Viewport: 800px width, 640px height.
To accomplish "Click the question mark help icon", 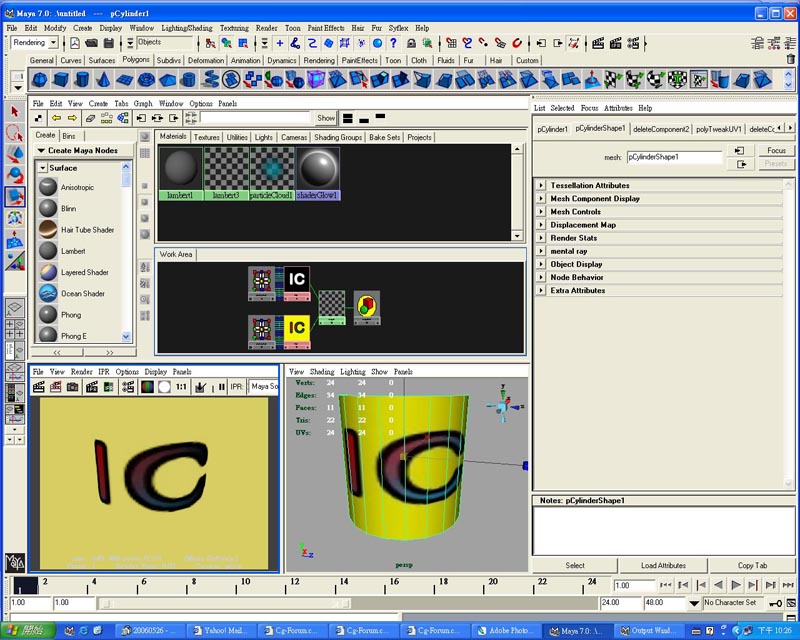I will [393, 43].
